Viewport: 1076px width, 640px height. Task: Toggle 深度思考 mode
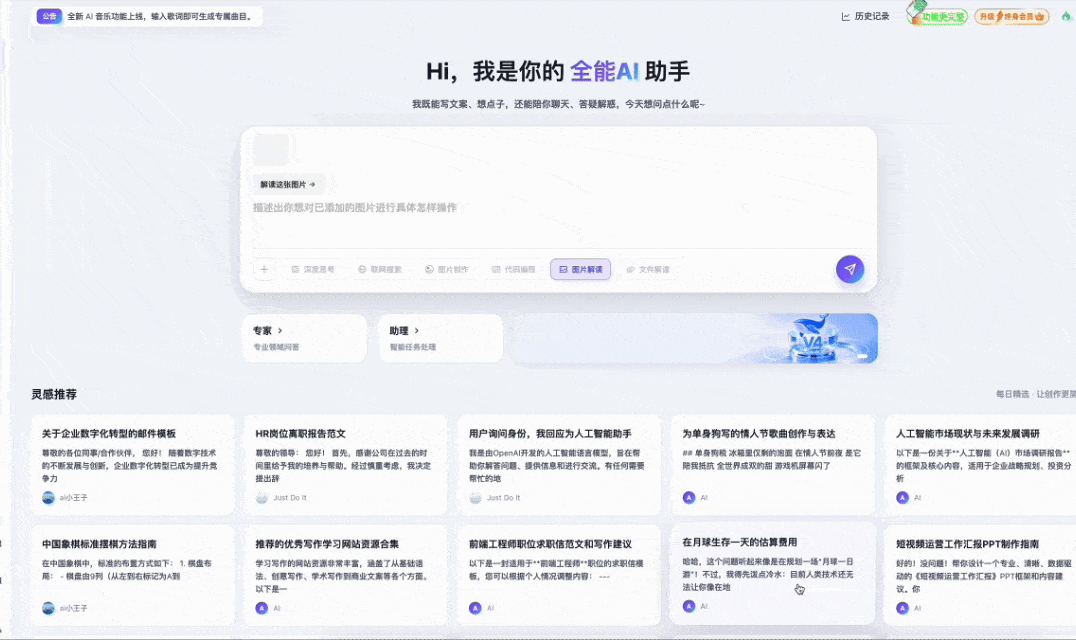point(313,270)
